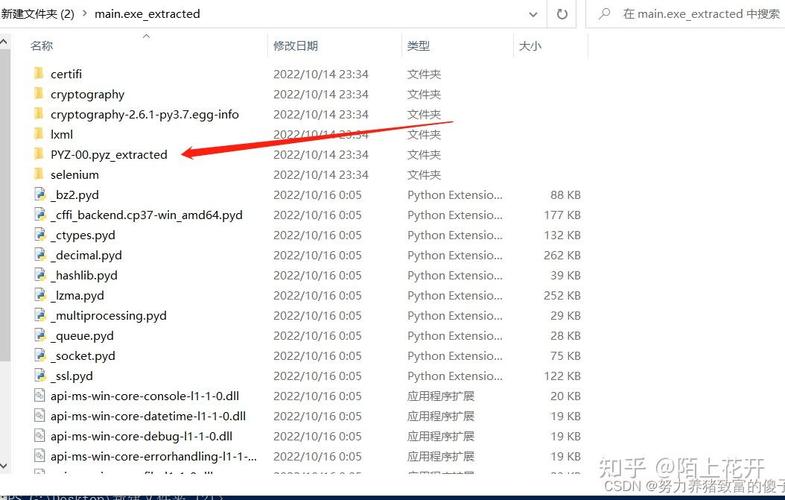Click the scroll up arrow of the navigation pane

4,42
